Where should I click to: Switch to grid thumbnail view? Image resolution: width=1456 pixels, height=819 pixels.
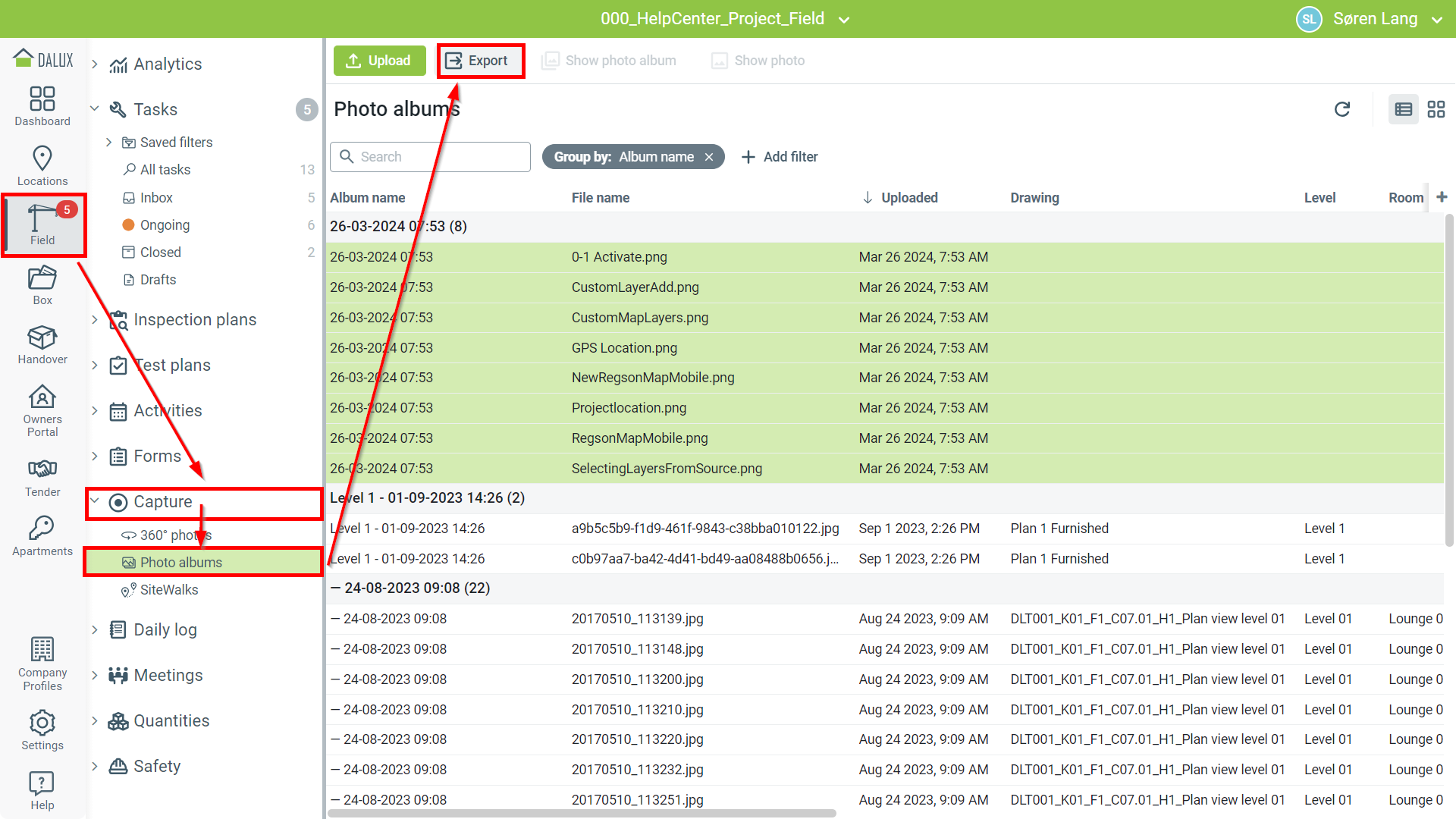(1436, 109)
